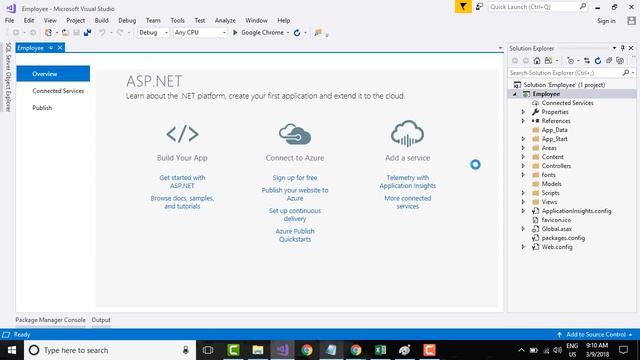Open Telemetry with Application Insights link

407,182
